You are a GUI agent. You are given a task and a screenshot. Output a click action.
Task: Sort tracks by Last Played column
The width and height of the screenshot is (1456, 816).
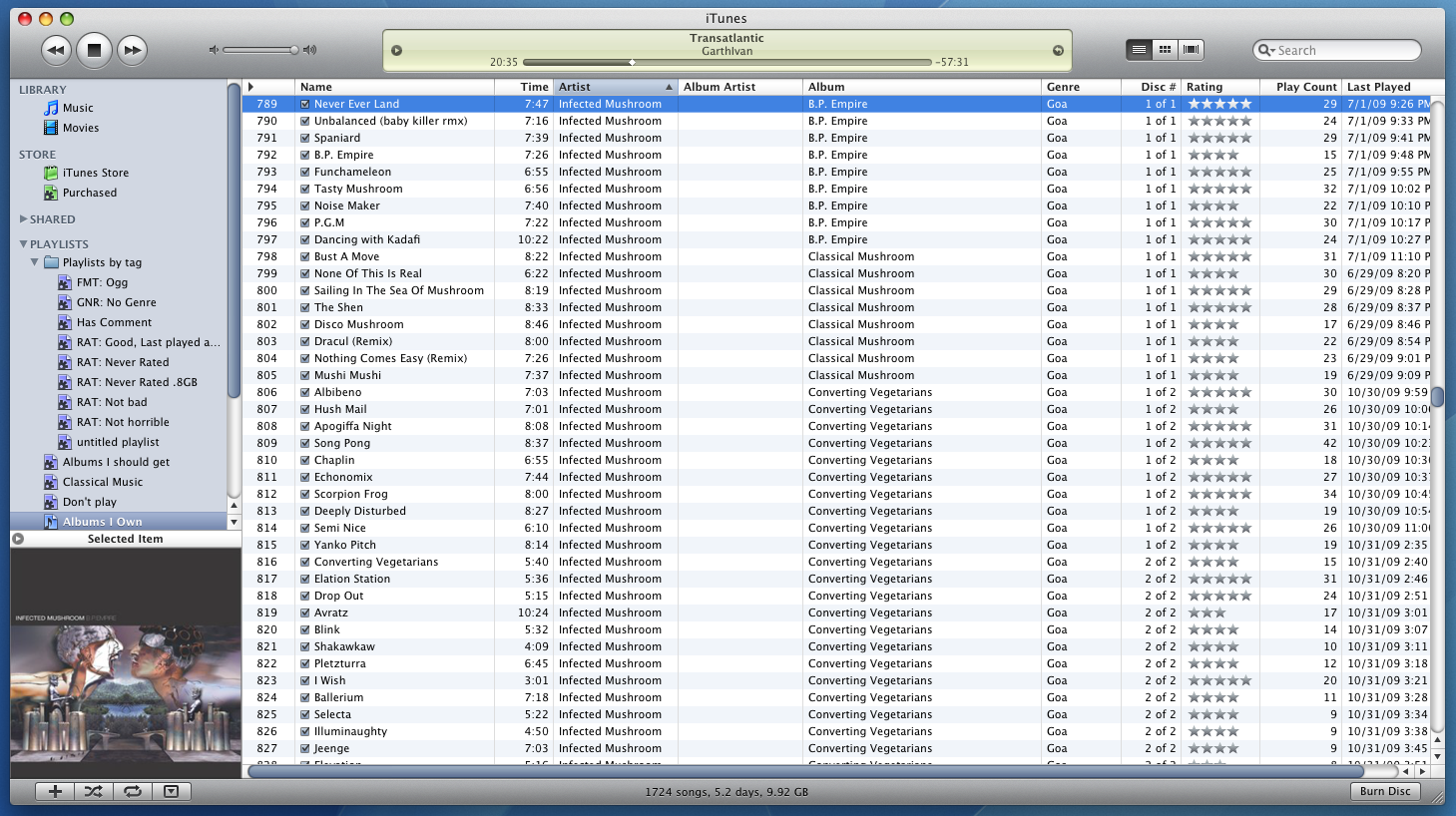tap(1387, 87)
